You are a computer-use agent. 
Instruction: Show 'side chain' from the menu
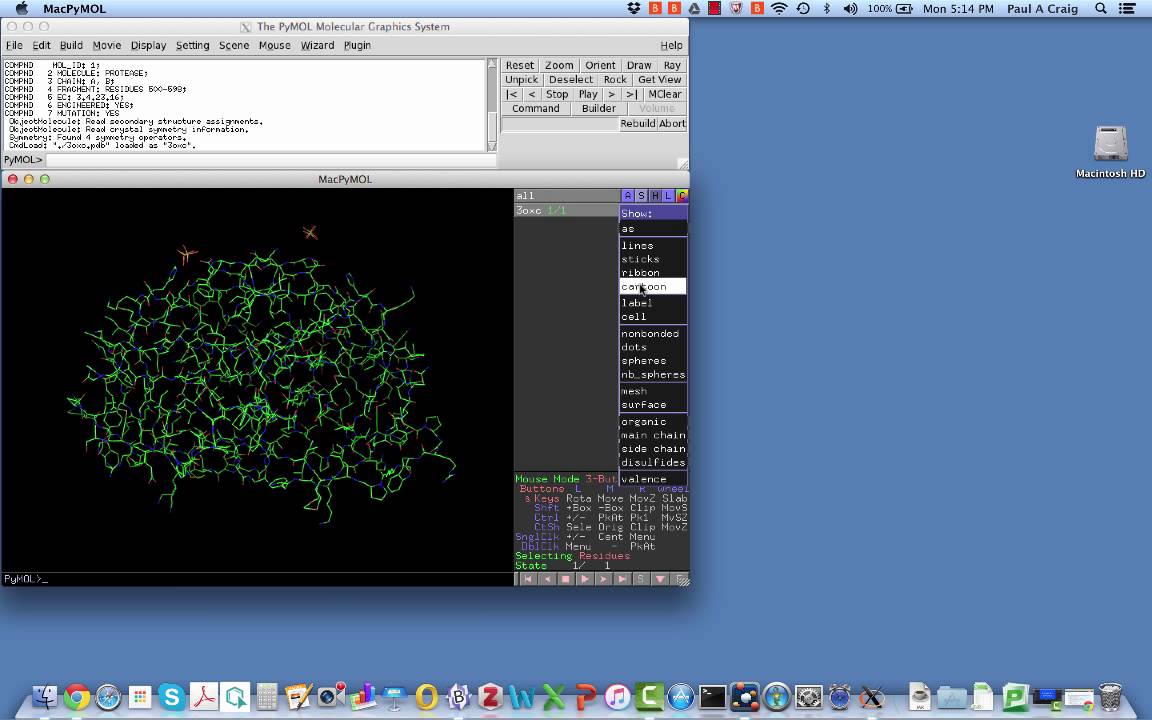653,449
